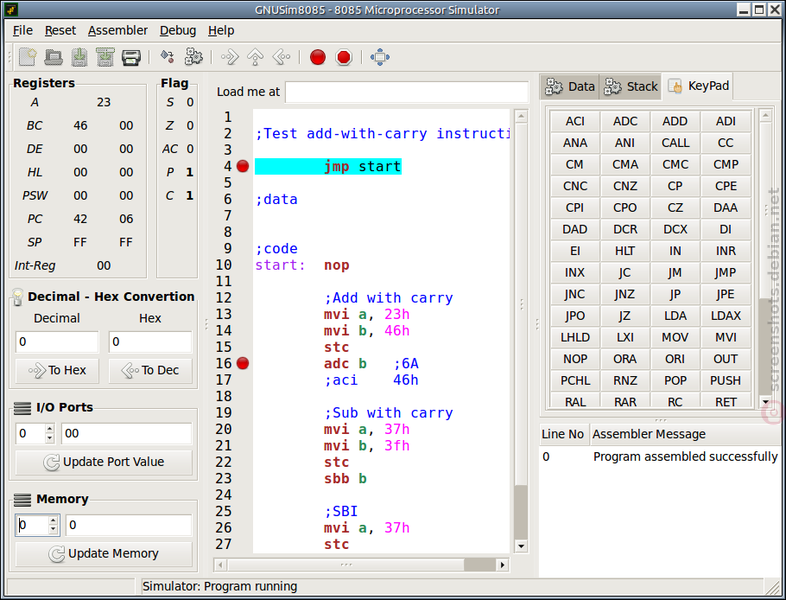
Task: Select 'Program assembled successfully' message row
Action: (x=661, y=457)
